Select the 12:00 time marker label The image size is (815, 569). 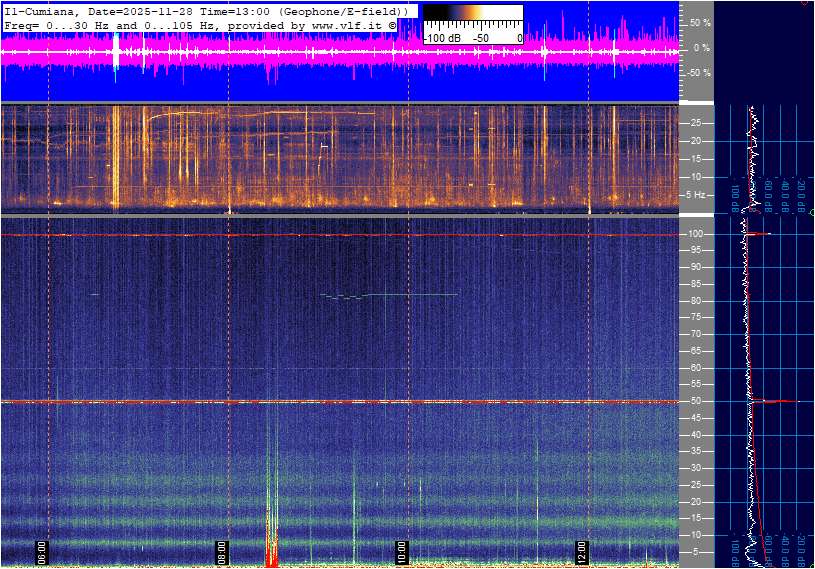click(581, 552)
